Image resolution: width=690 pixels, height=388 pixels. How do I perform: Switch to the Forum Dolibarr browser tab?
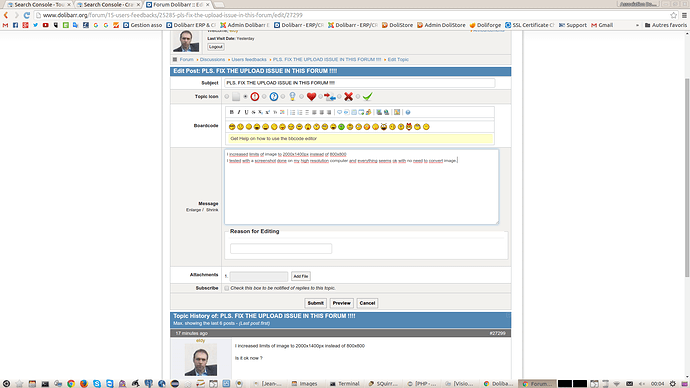pos(178,4)
